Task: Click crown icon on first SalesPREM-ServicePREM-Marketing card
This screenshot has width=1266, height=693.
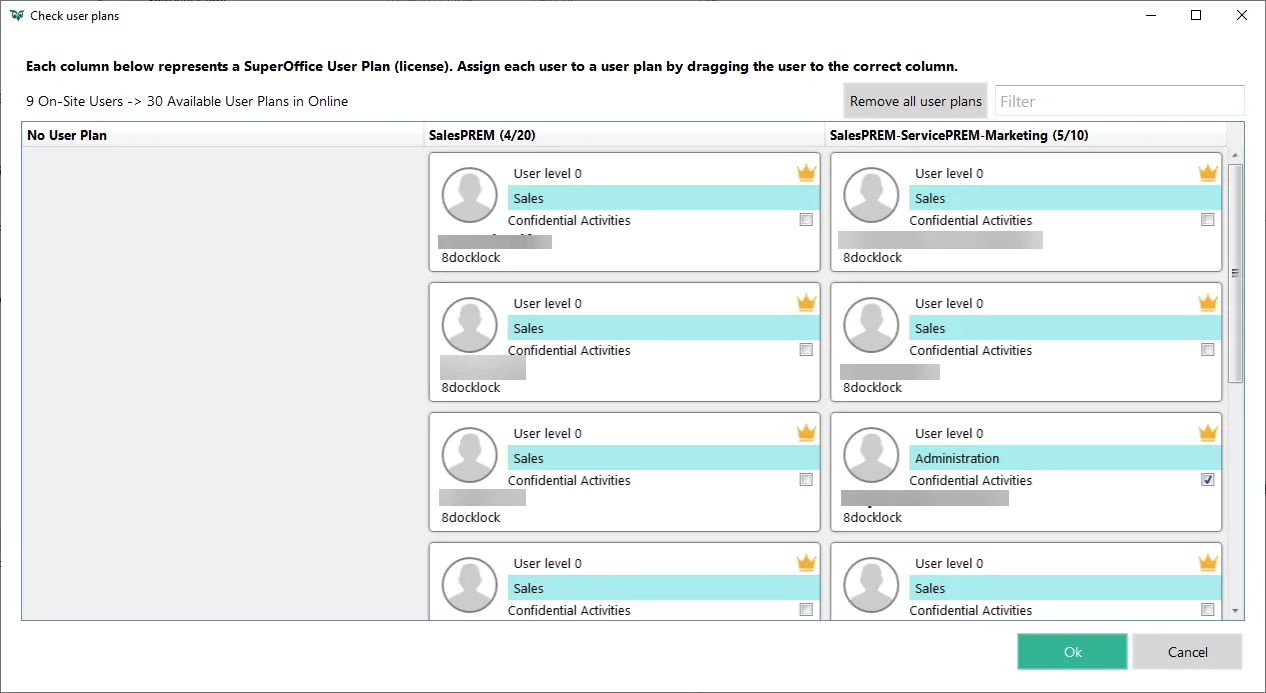Action: (1208, 173)
